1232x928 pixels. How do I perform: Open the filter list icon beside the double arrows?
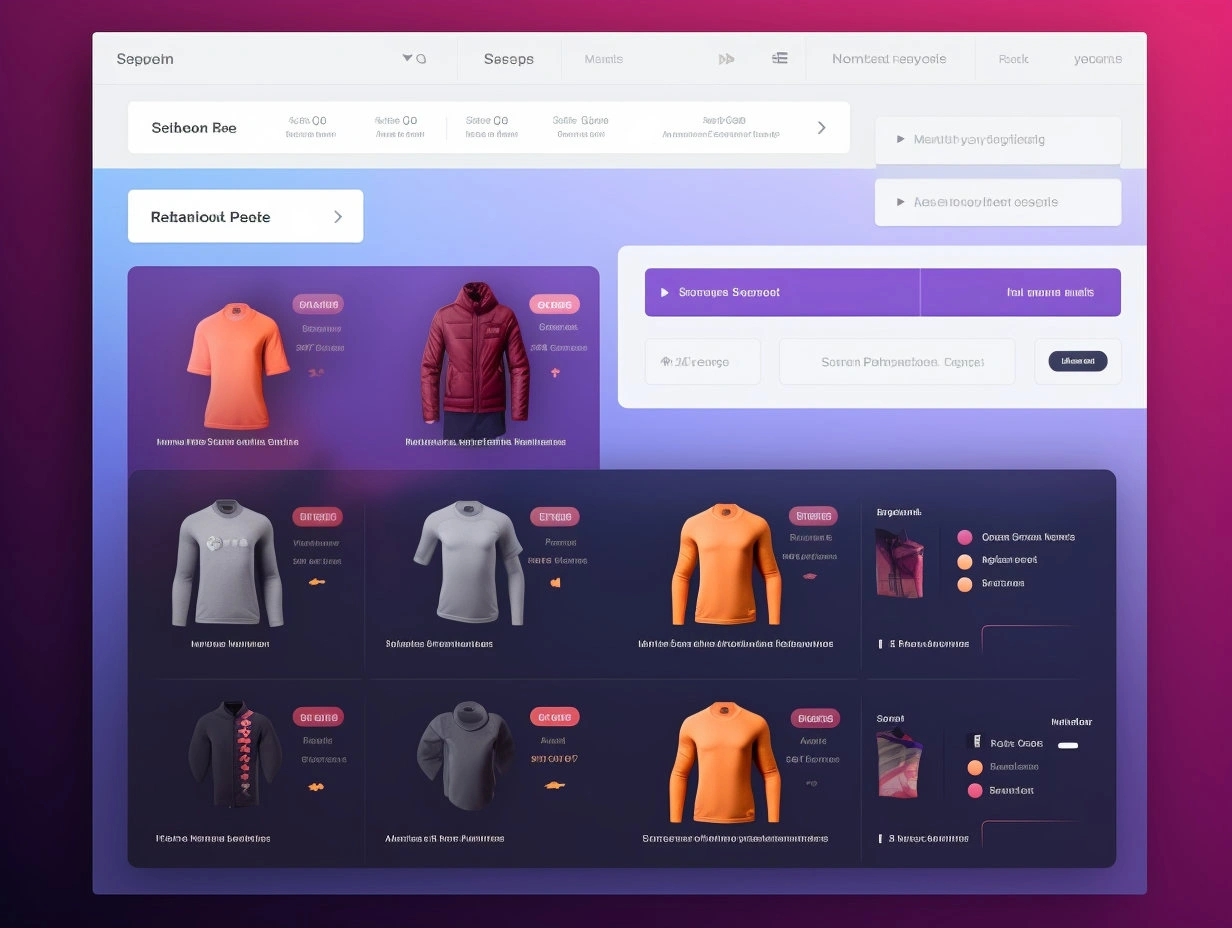pos(780,58)
